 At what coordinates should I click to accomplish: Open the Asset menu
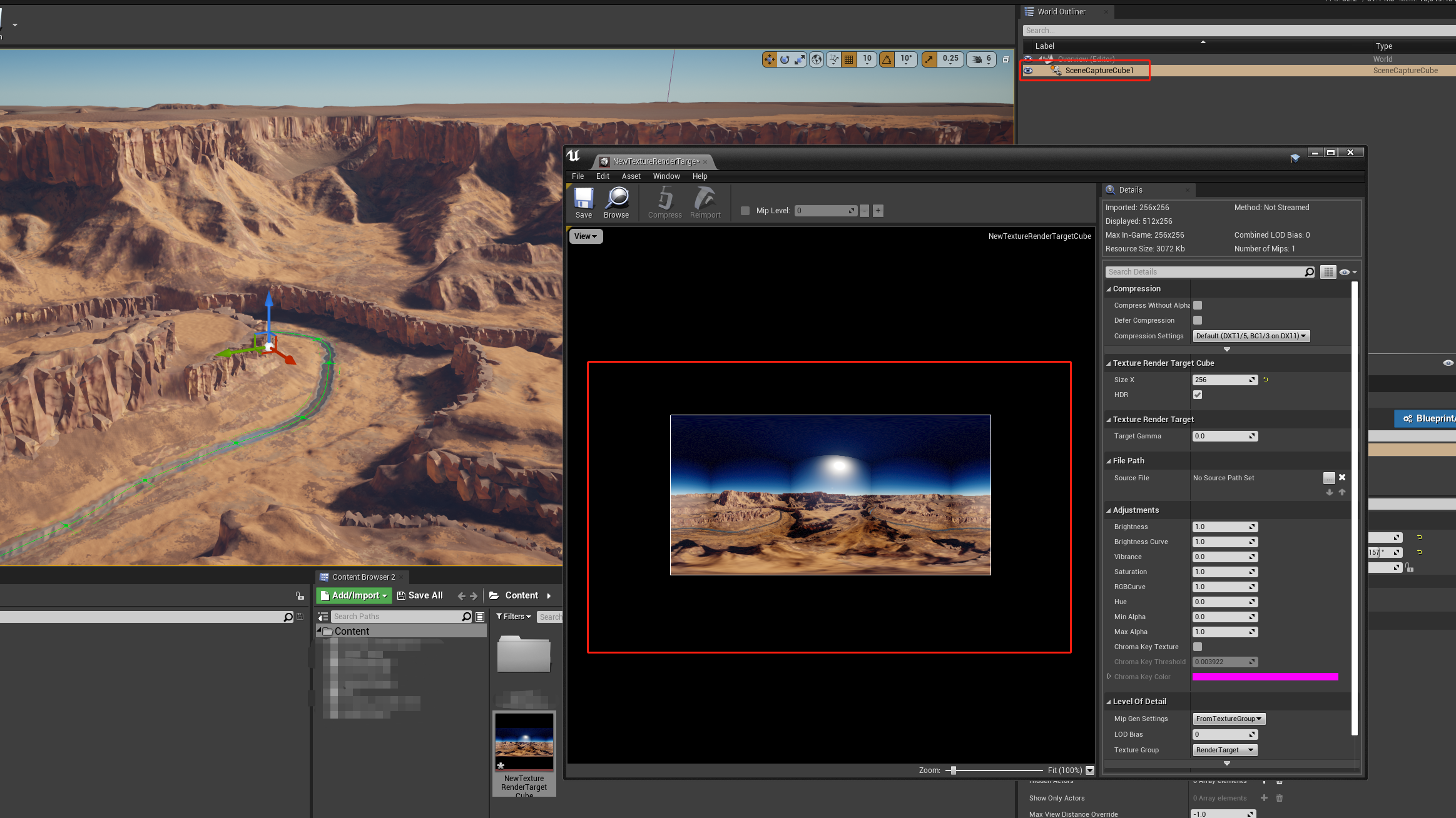631,176
